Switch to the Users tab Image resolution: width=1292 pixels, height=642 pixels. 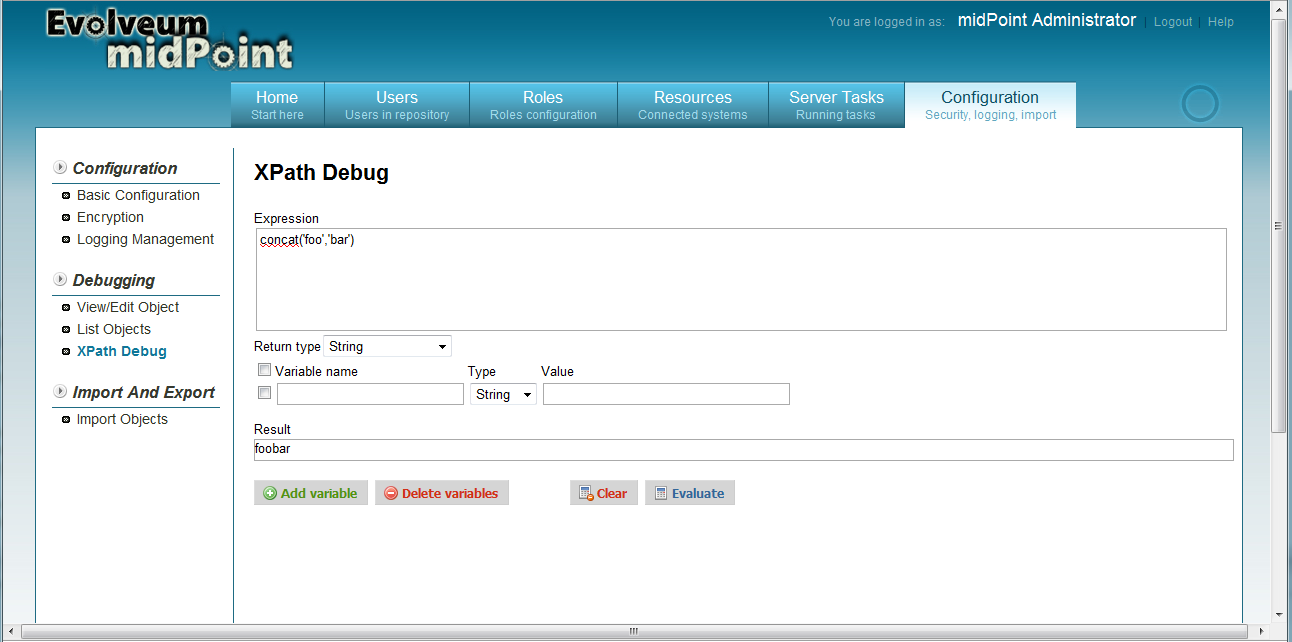pos(396,104)
